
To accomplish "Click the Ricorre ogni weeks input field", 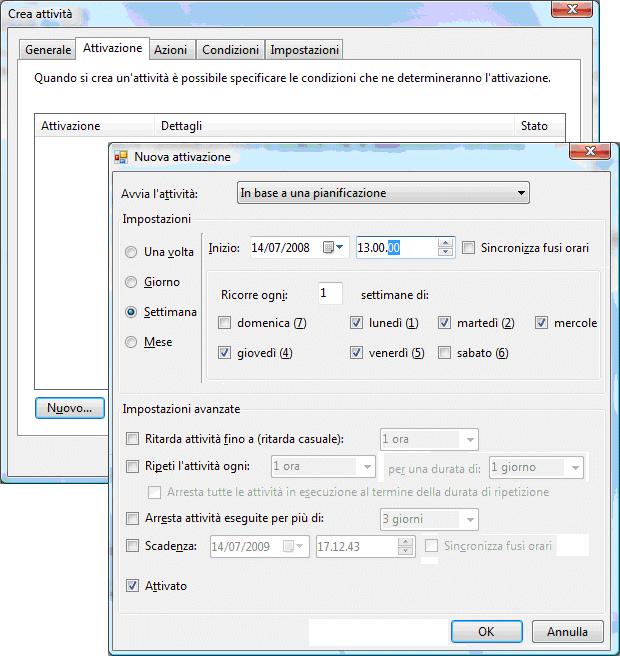I will [330, 293].
